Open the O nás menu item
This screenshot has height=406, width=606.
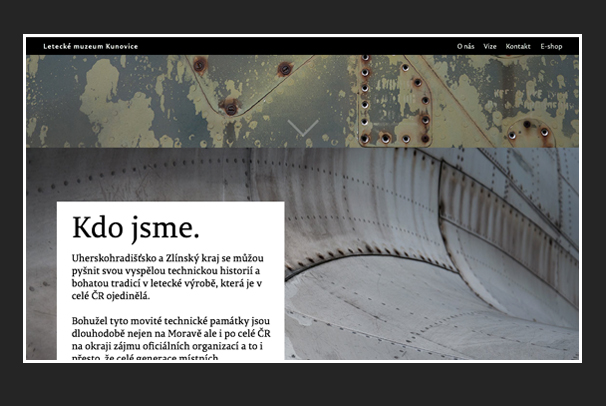pos(465,46)
